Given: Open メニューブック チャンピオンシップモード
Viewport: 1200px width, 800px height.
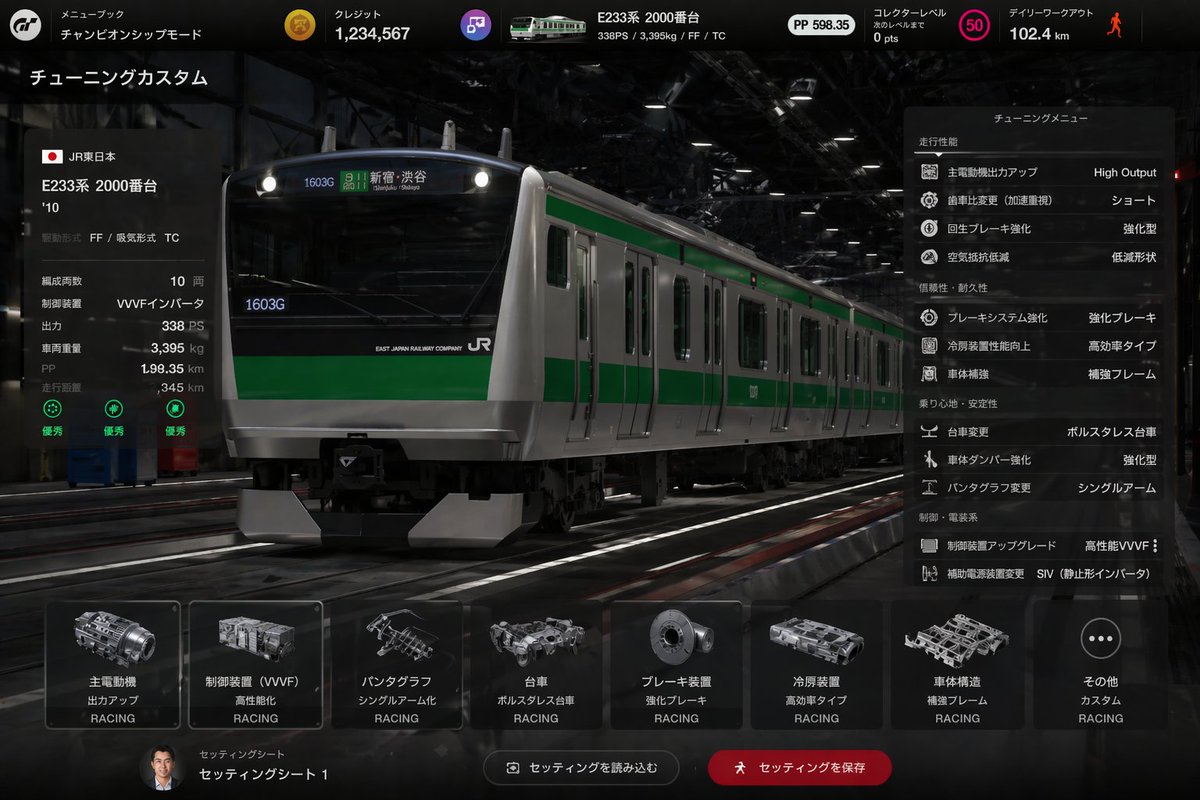Looking at the screenshot, I should pos(130,26).
